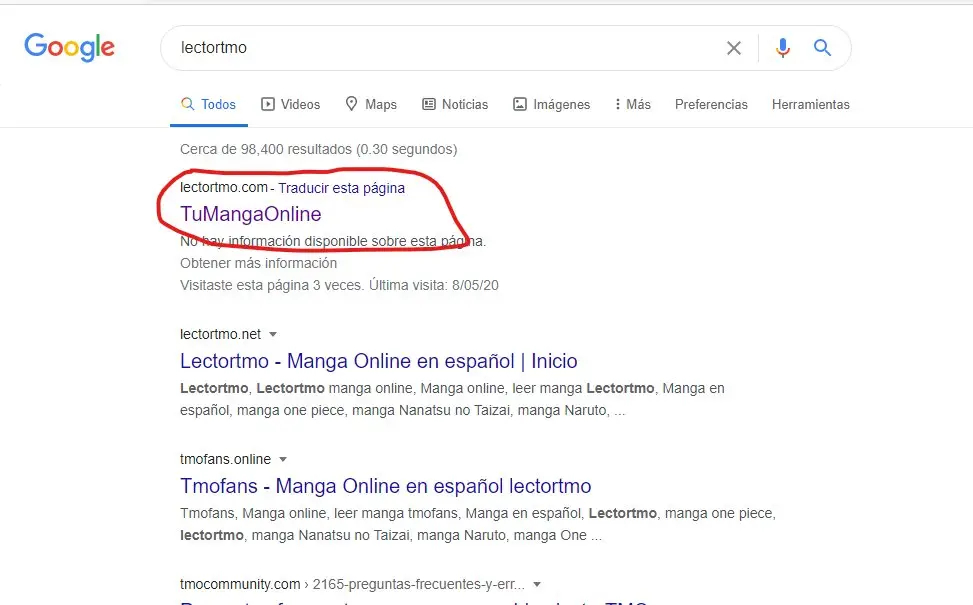The height and width of the screenshot is (605, 973).
Task: Click Obtener más información link
Action: tap(258, 263)
